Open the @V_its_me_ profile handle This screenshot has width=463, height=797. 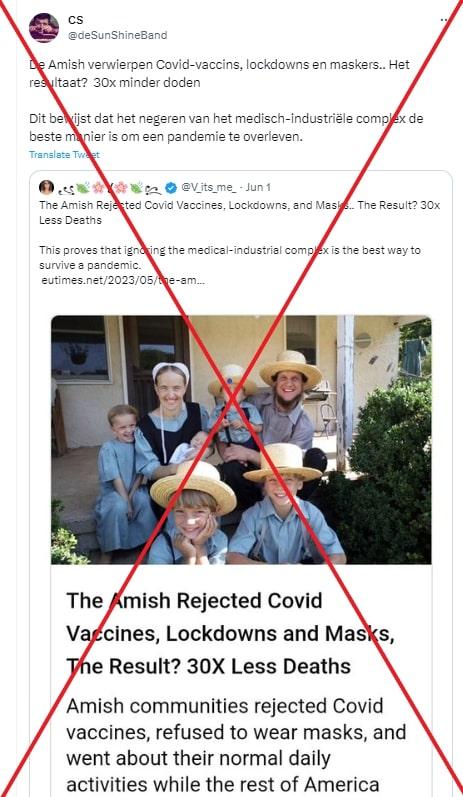pyautogui.click(x=208, y=187)
